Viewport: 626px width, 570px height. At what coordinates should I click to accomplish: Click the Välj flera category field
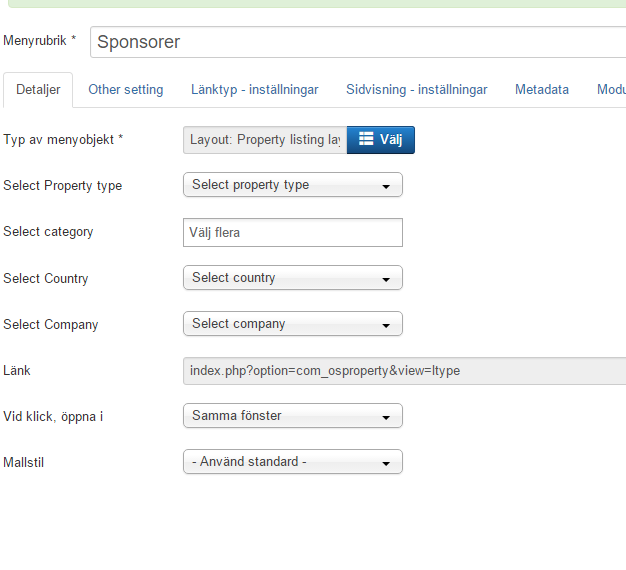[x=292, y=233]
